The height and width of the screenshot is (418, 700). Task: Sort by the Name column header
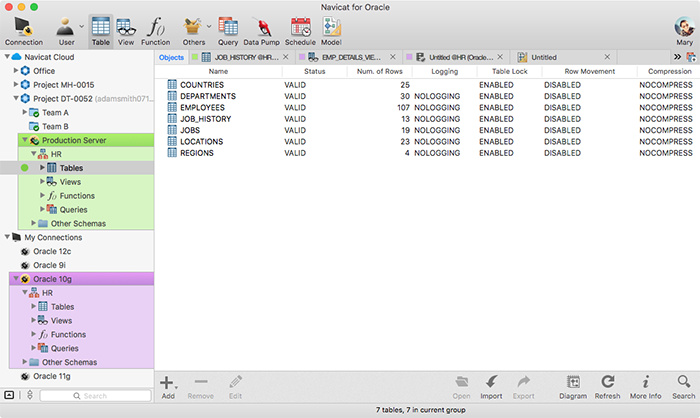(218, 71)
